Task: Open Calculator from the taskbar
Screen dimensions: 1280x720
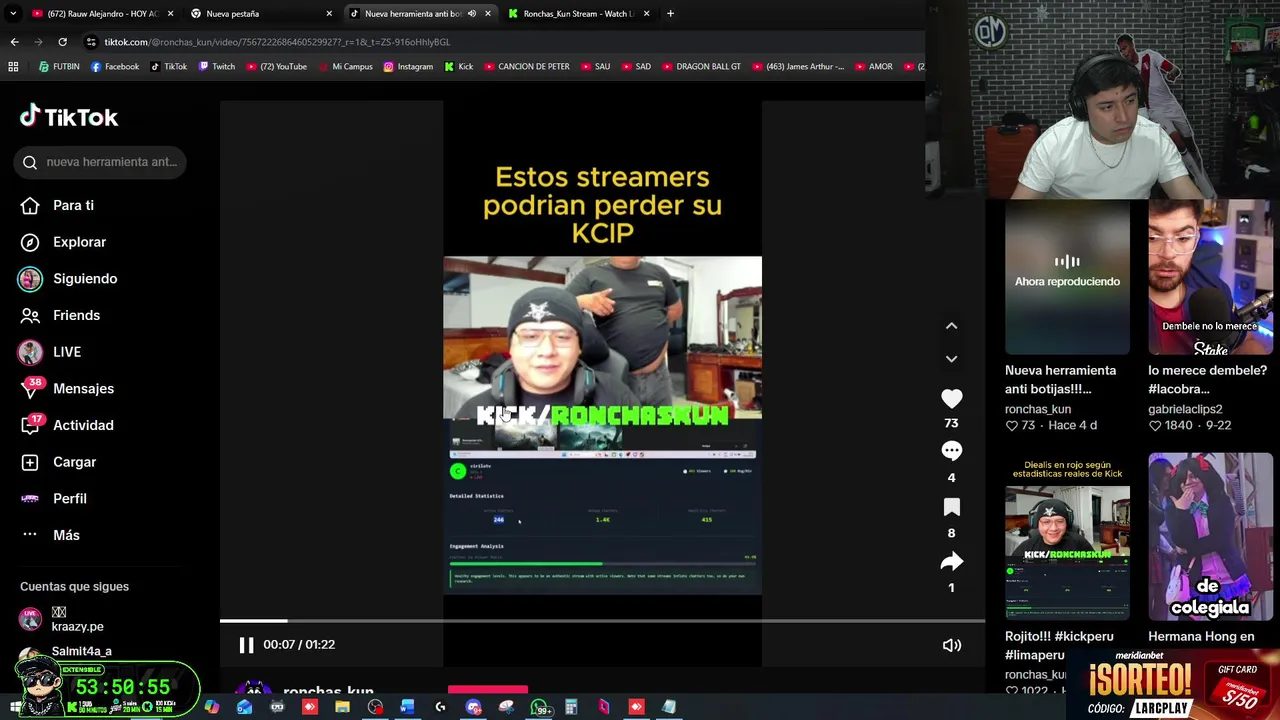Action: pos(571,707)
